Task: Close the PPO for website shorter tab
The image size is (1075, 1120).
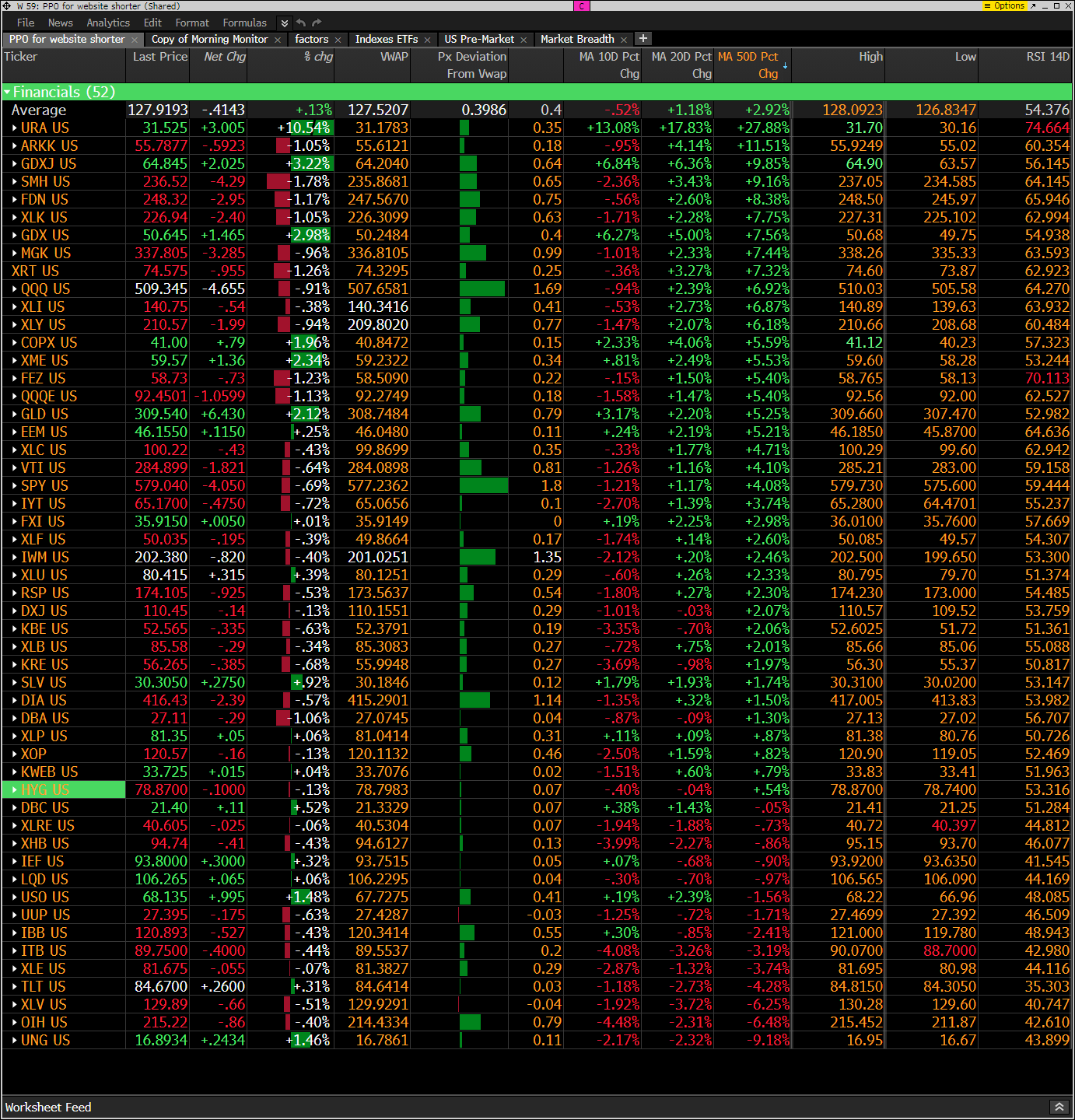Action: 135,40
